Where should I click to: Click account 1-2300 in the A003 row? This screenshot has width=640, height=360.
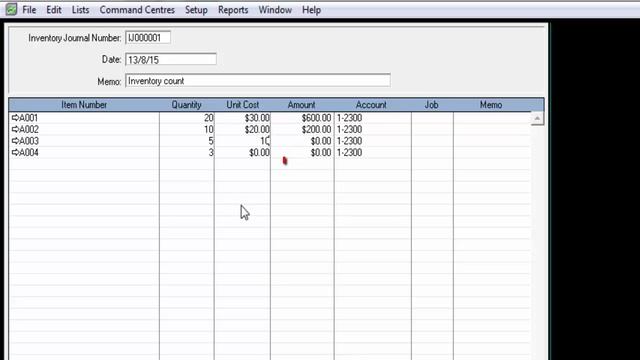(373, 141)
